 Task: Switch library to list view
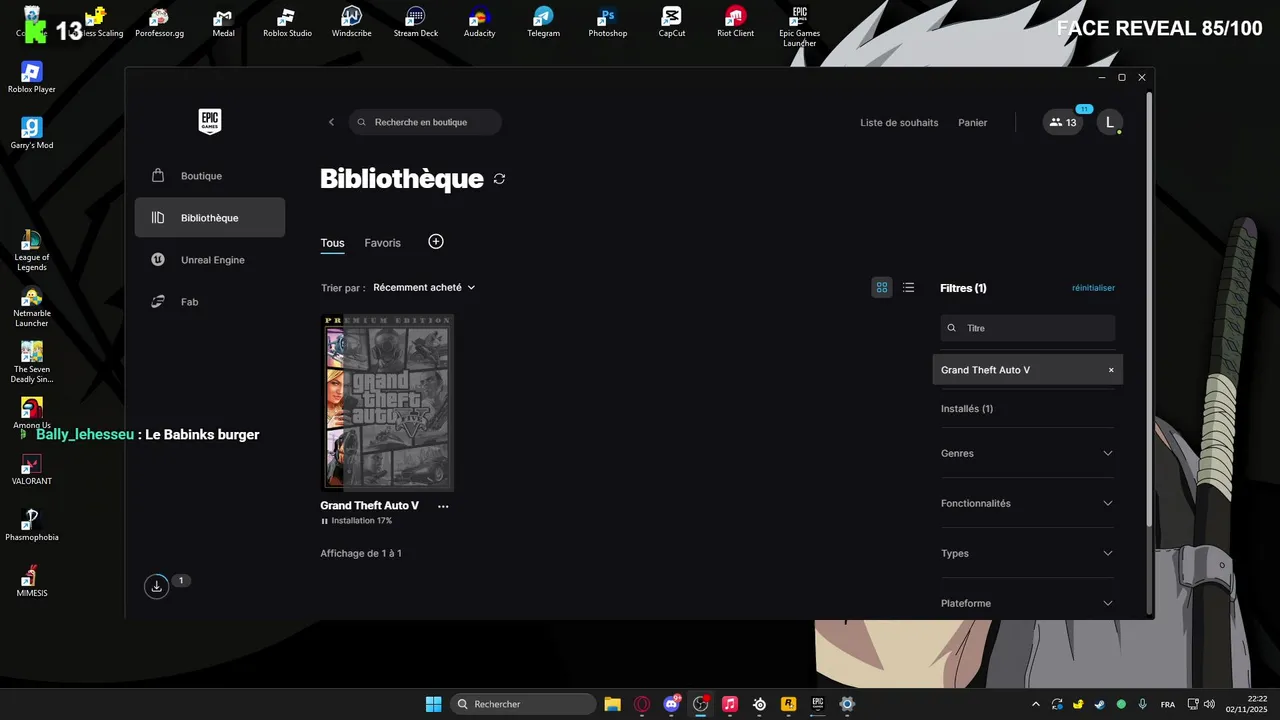click(x=908, y=287)
